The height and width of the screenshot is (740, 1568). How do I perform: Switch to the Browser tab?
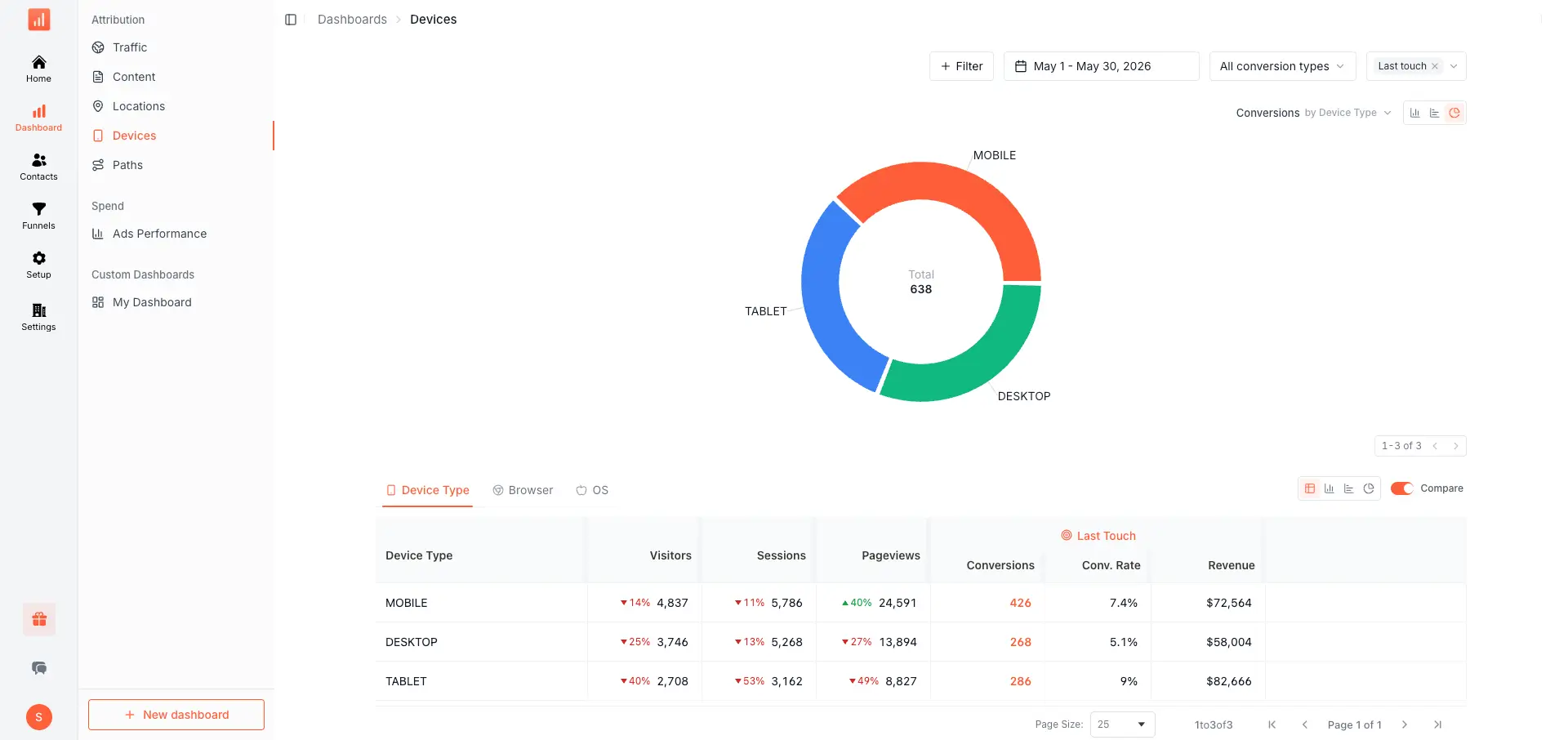523,490
